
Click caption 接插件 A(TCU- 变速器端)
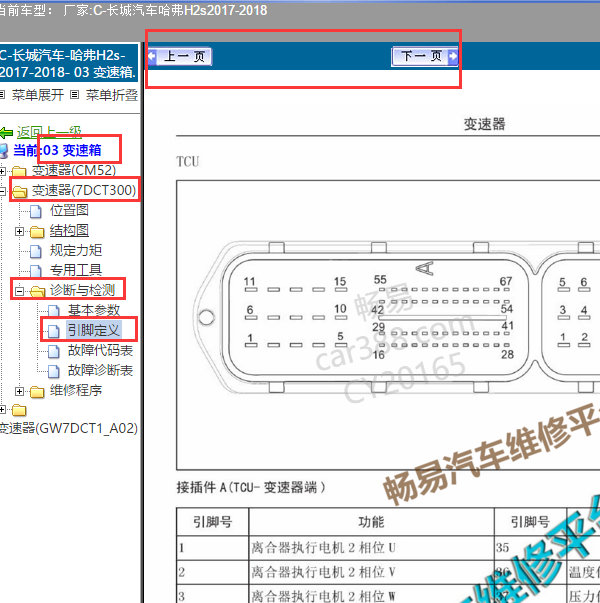(x=251, y=487)
